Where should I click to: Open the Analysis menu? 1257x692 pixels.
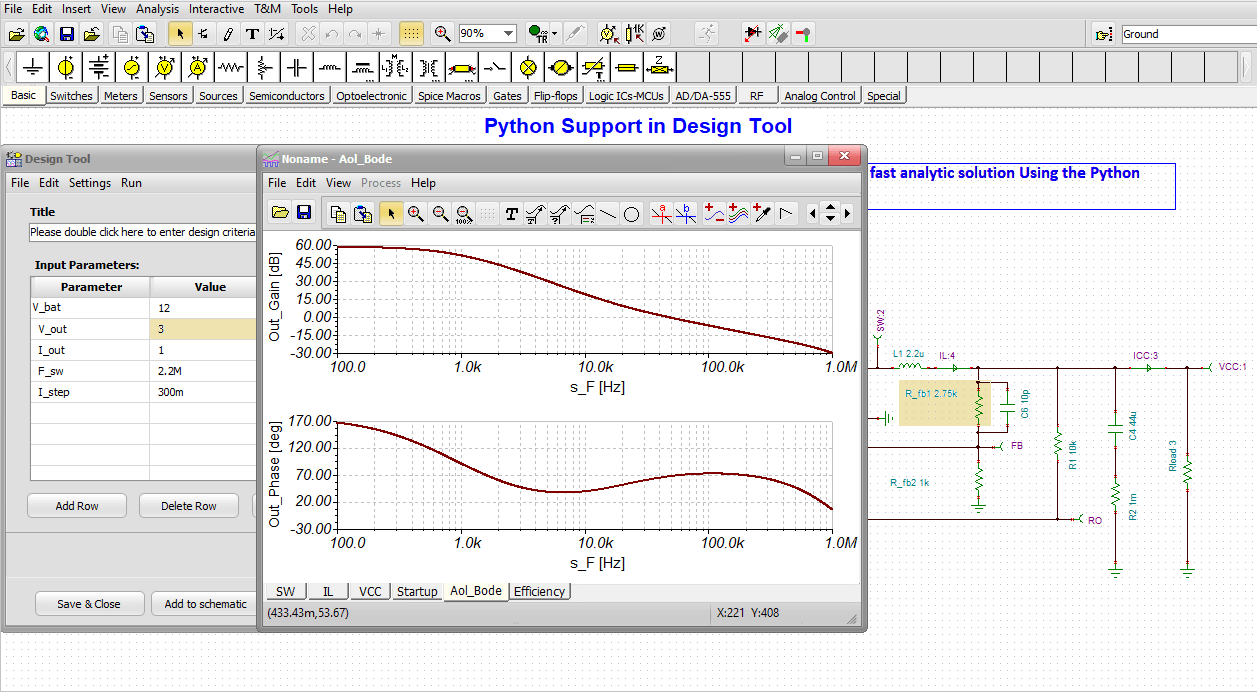159,8
